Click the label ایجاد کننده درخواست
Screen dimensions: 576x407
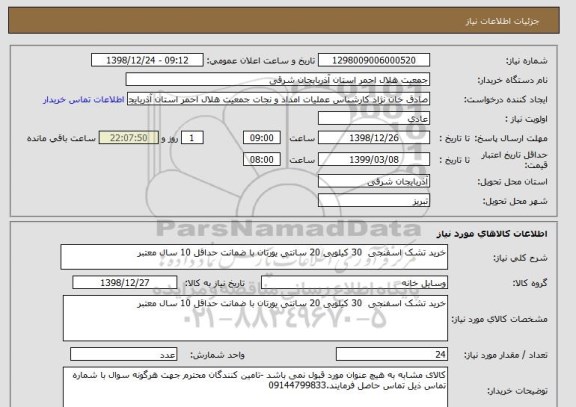[x=506, y=100]
